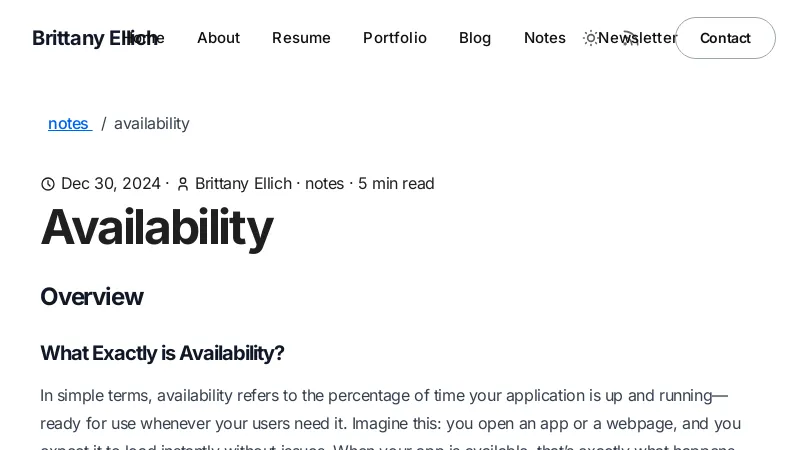Navigate to Portfolio in the header
The height and width of the screenshot is (450, 800).
pos(394,38)
